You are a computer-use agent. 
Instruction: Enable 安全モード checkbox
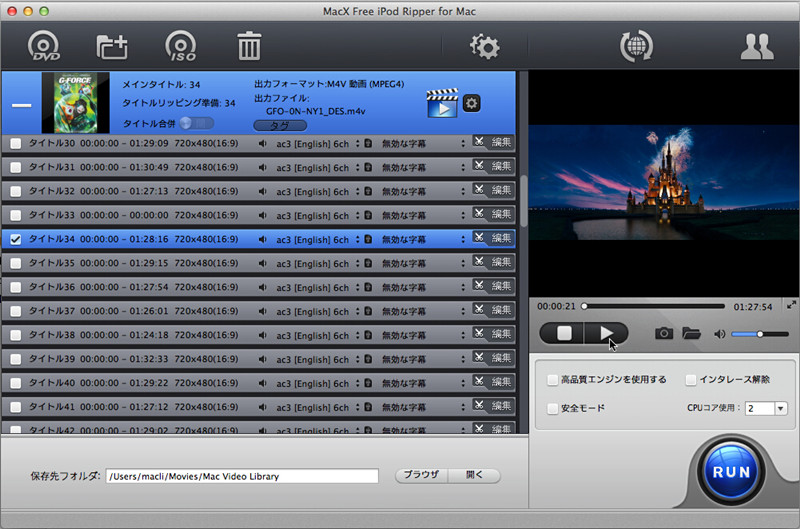[552, 409]
